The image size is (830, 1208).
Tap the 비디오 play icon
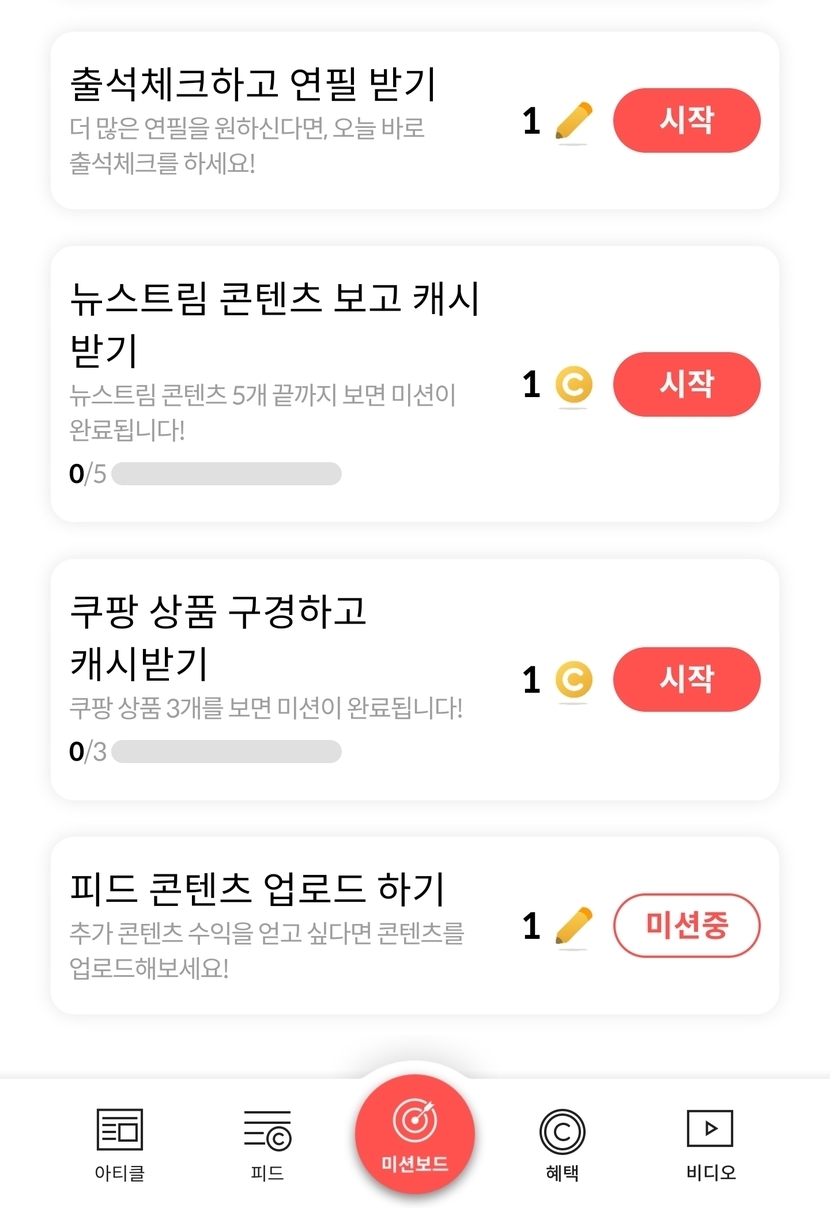[710, 1129]
